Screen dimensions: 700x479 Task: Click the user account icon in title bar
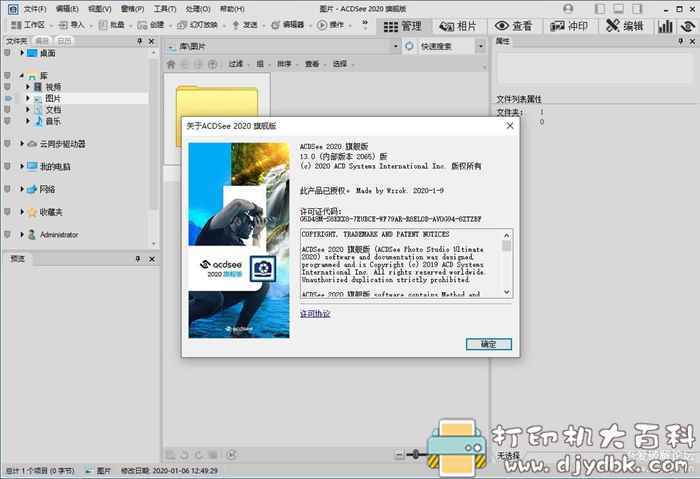(x=568, y=8)
